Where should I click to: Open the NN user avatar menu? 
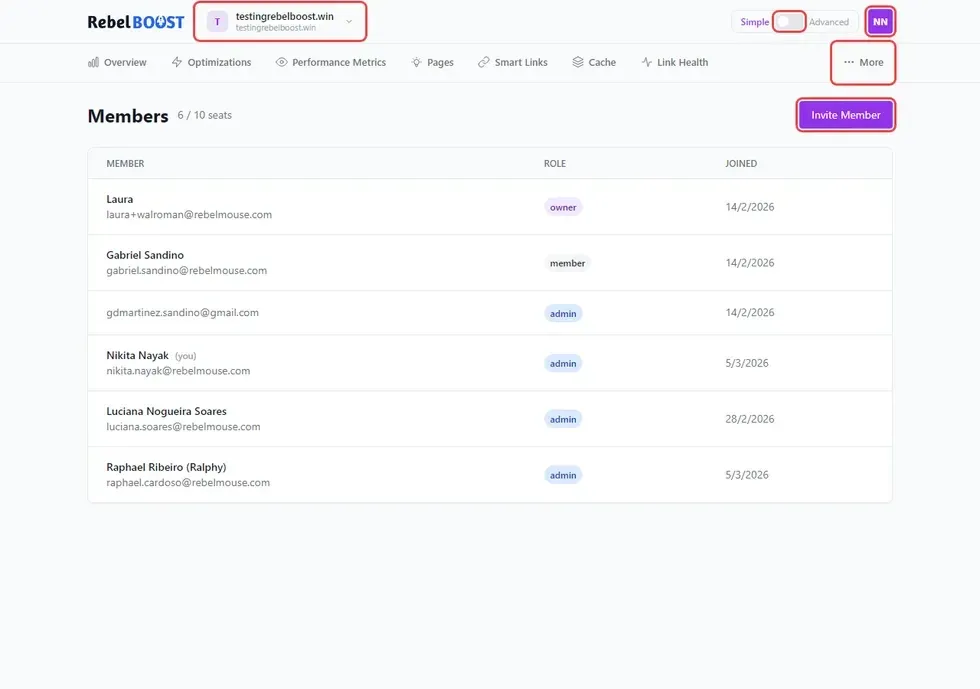coord(880,22)
